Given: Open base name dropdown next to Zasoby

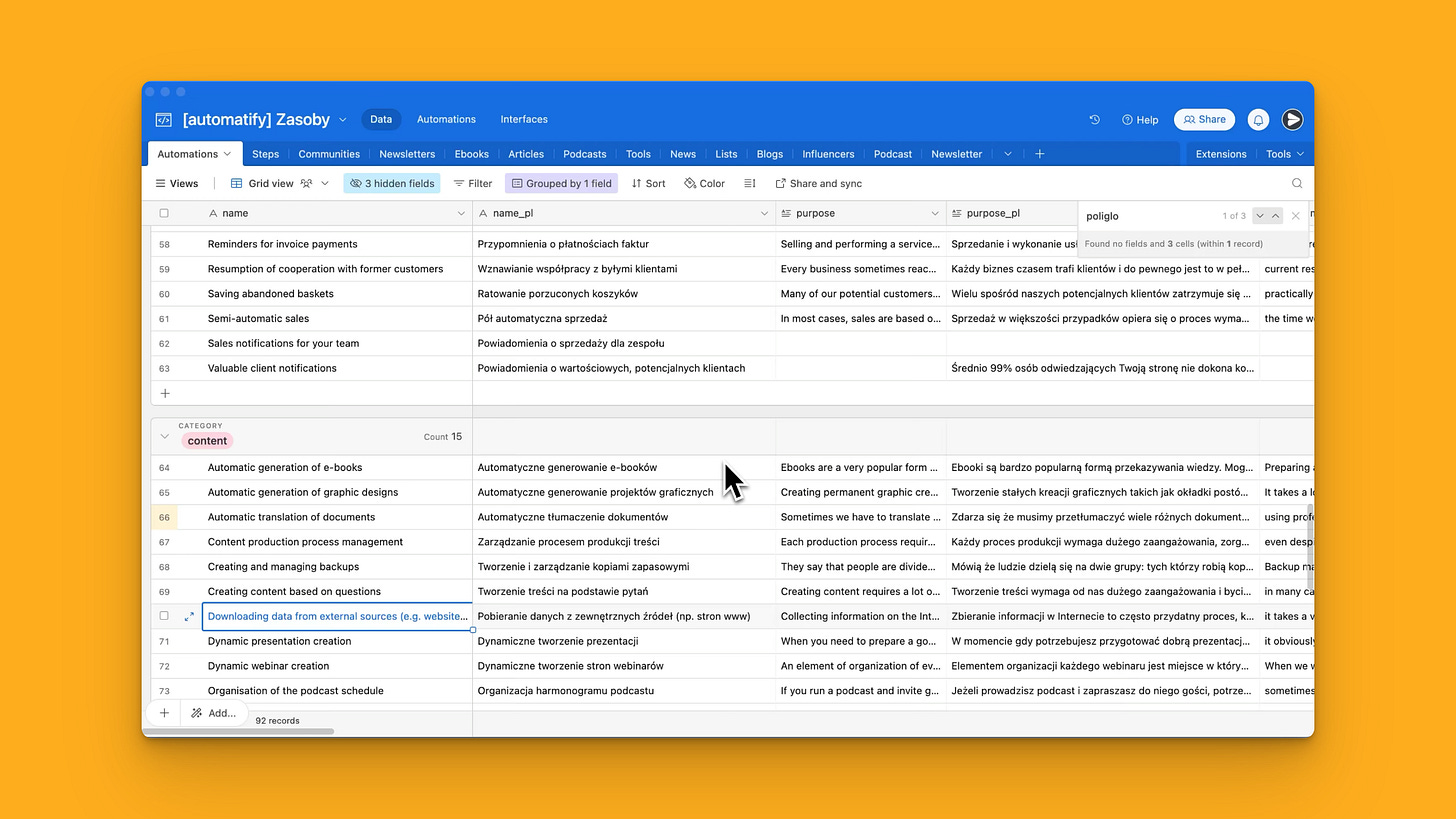Looking at the screenshot, I should (x=342, y=120).
